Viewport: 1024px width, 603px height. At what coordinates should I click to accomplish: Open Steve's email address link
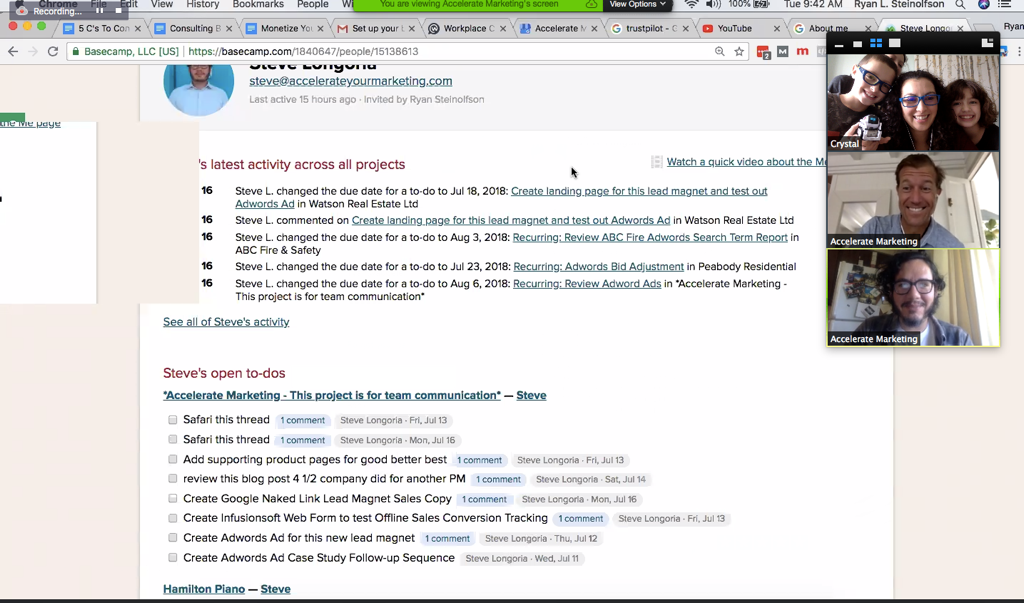coord(350,81)
